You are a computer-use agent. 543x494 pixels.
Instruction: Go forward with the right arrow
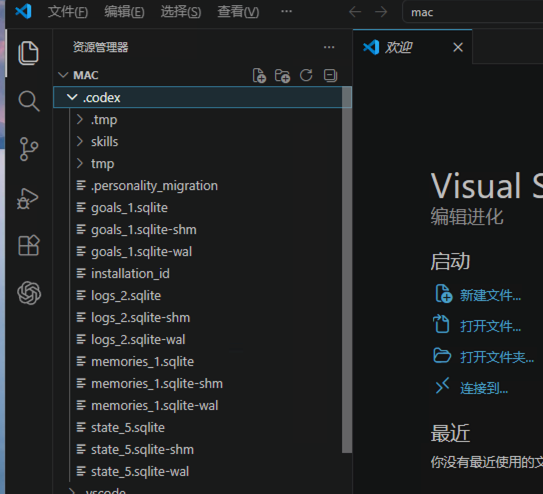[x=381, y=12]
